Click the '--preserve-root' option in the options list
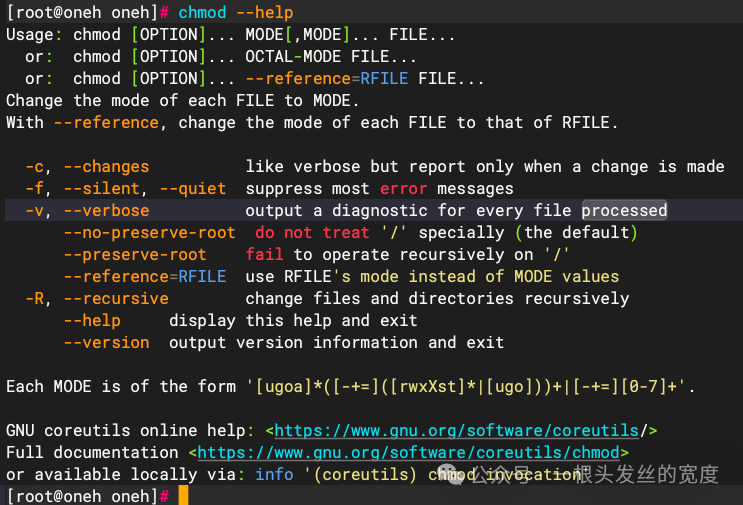 coord(136,255)
